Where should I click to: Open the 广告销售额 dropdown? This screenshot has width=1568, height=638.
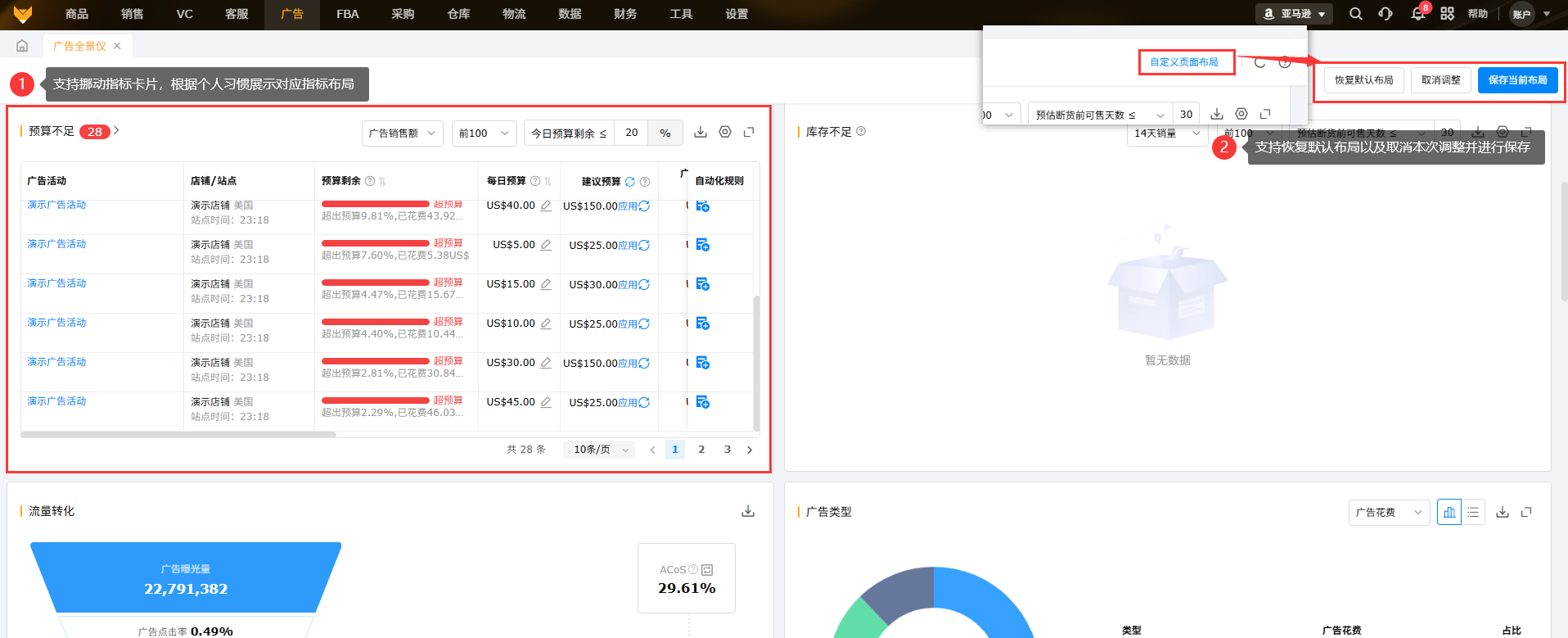(402, 133)
